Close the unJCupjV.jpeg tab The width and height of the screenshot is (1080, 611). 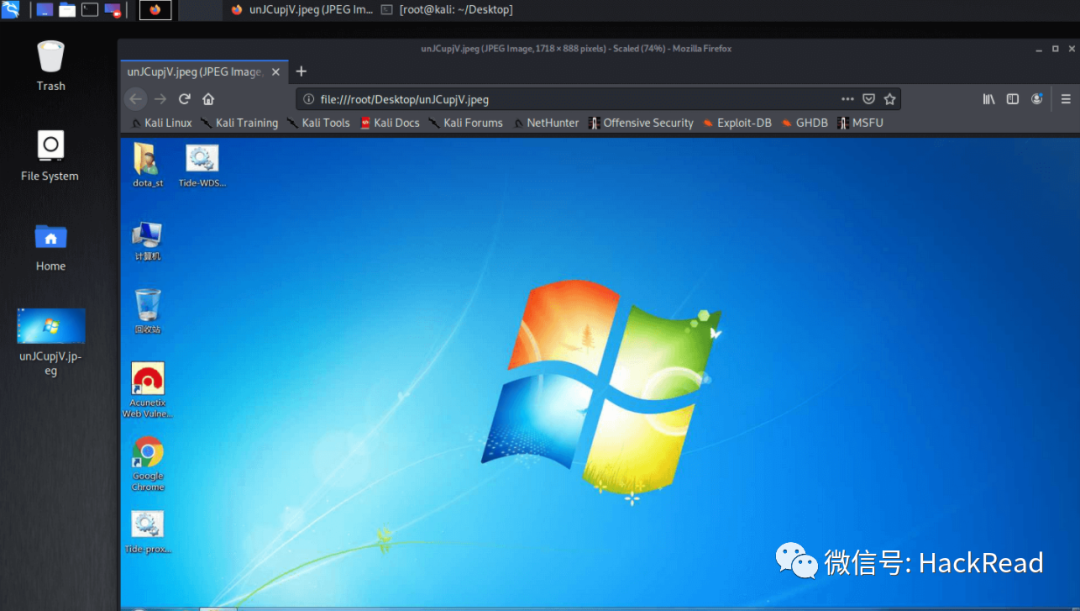[x=276, y=72]
